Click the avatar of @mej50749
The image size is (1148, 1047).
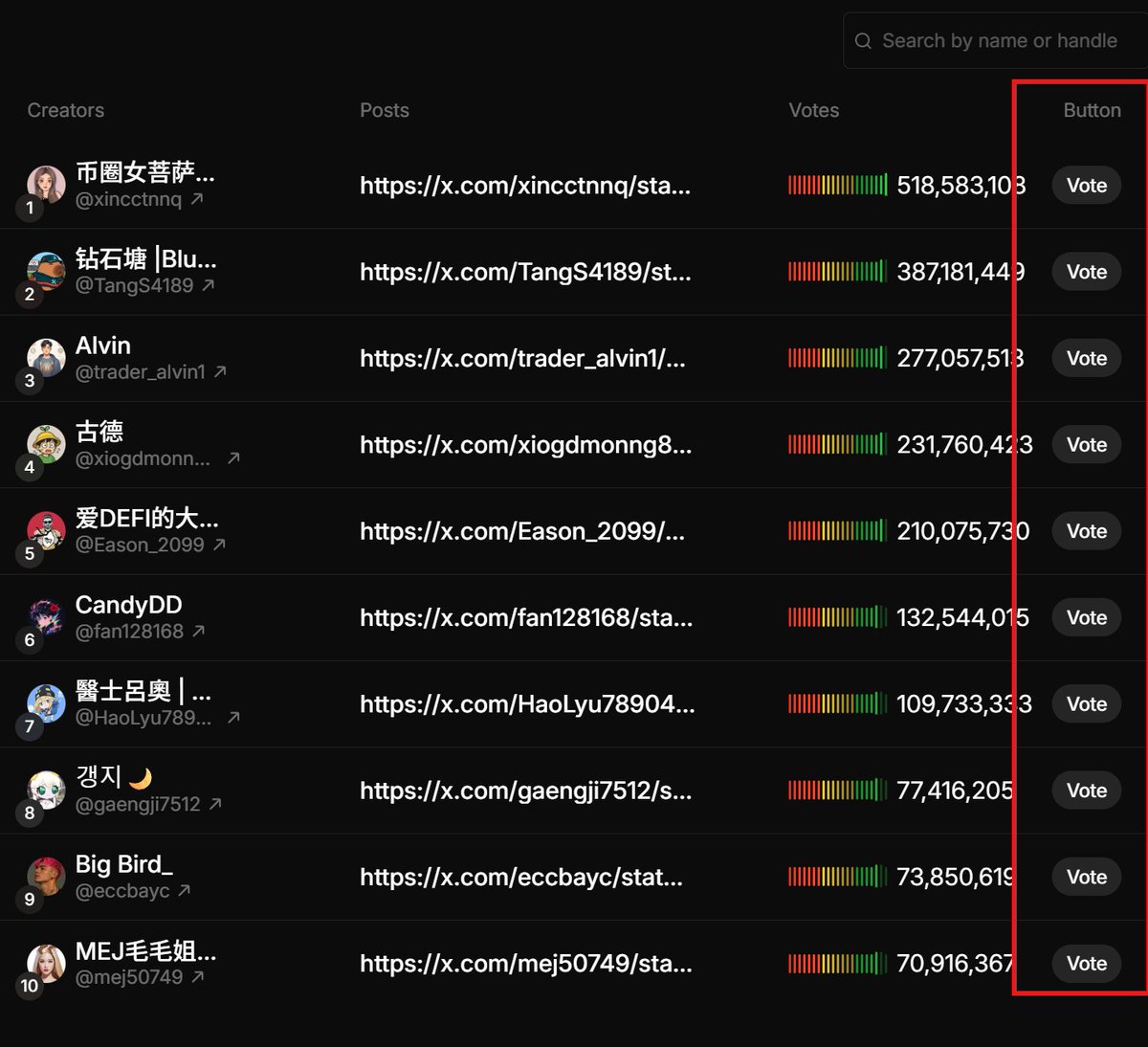click(x=46, y=963)
